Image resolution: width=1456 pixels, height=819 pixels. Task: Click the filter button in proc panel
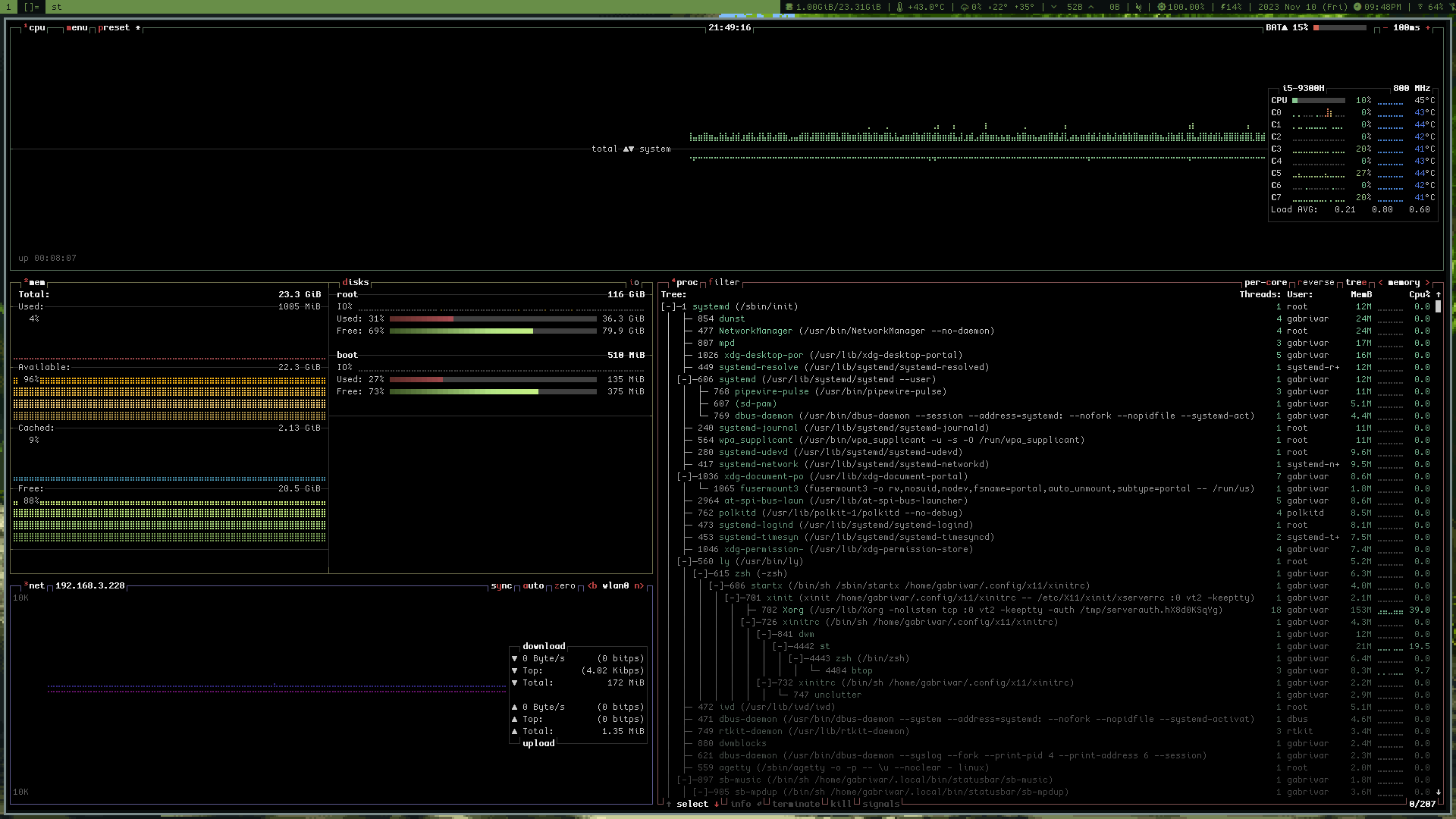723,282
